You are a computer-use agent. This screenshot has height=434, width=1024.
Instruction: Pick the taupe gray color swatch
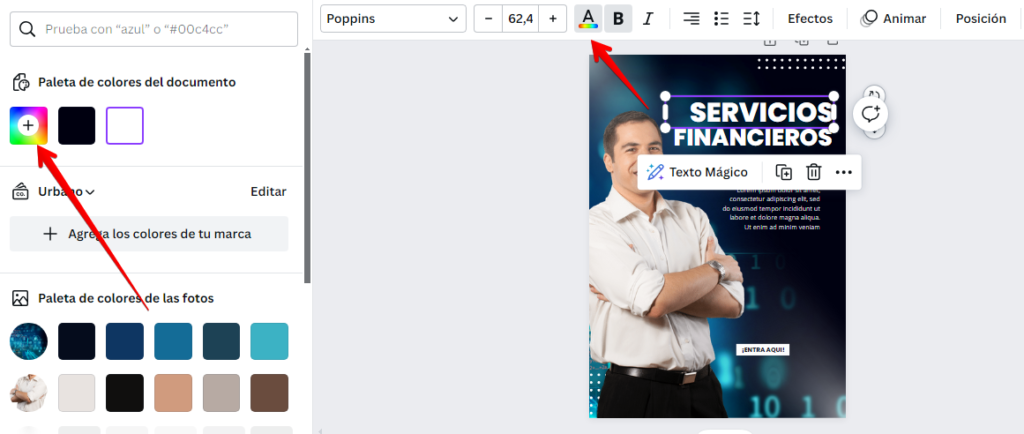221,393
